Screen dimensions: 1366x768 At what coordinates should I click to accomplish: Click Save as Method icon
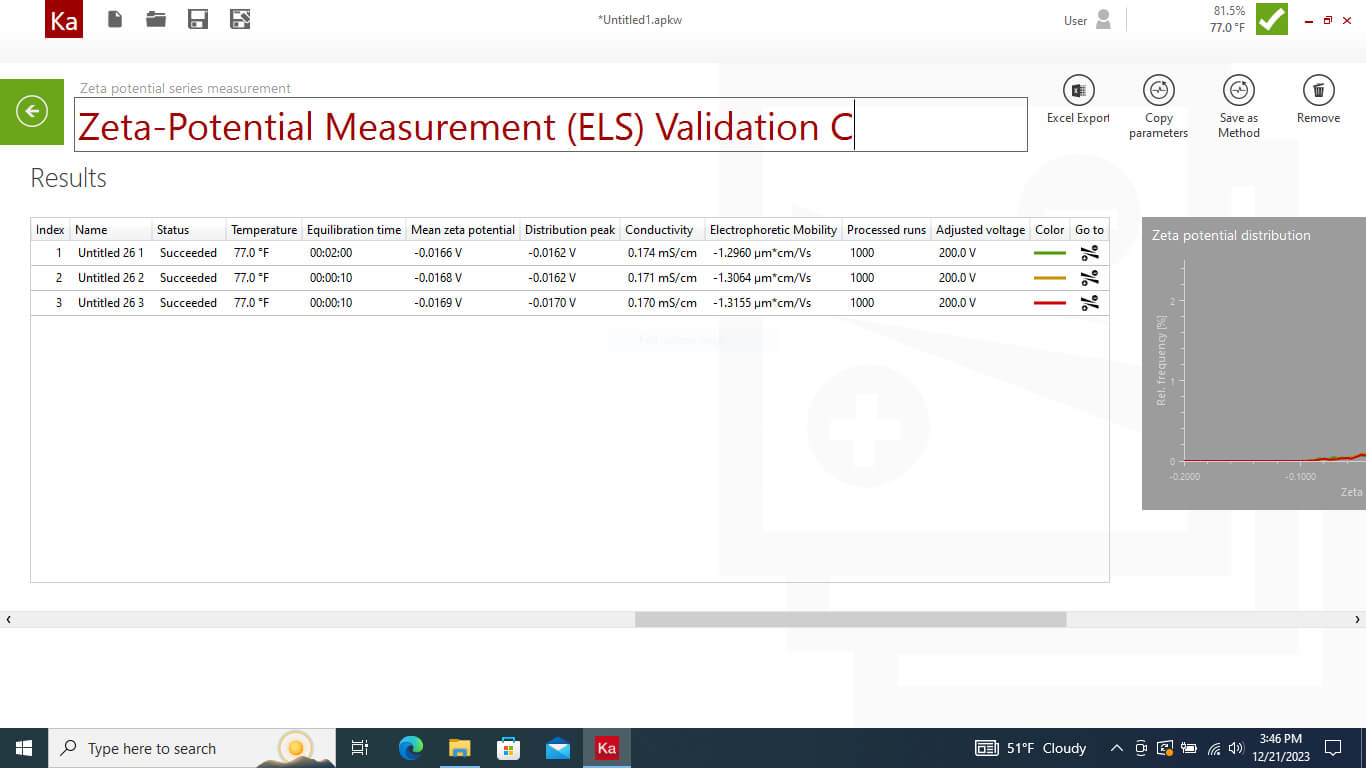point(1238,92)
